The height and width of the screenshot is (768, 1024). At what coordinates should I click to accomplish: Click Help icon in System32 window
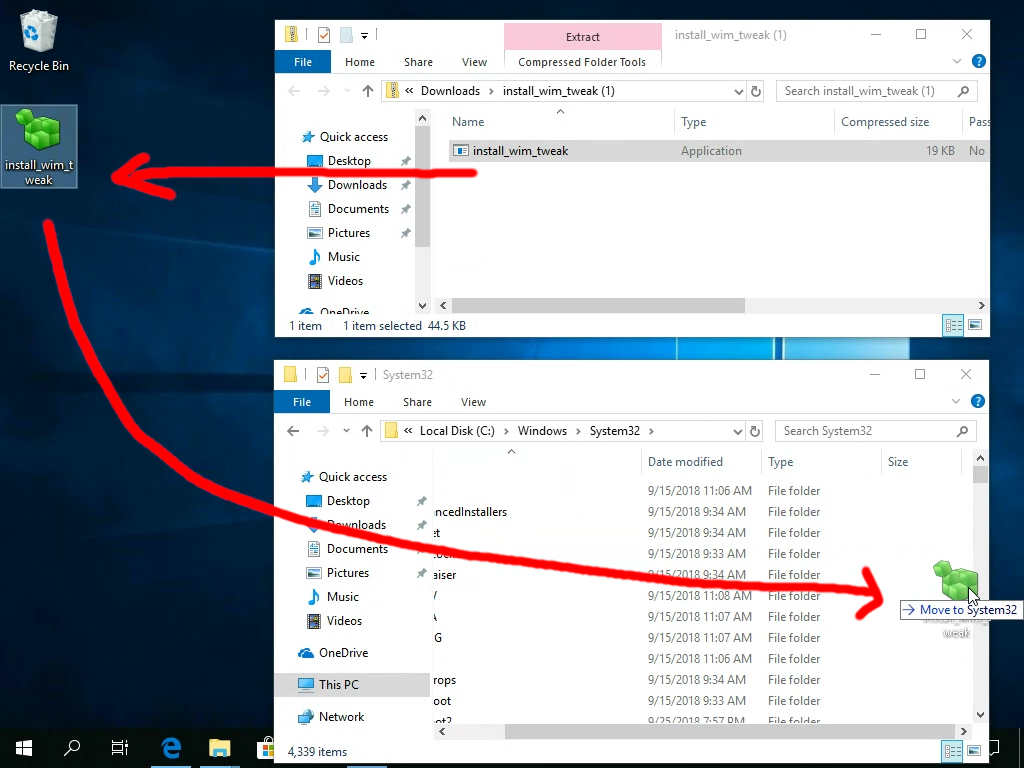(x=978, y=402)
